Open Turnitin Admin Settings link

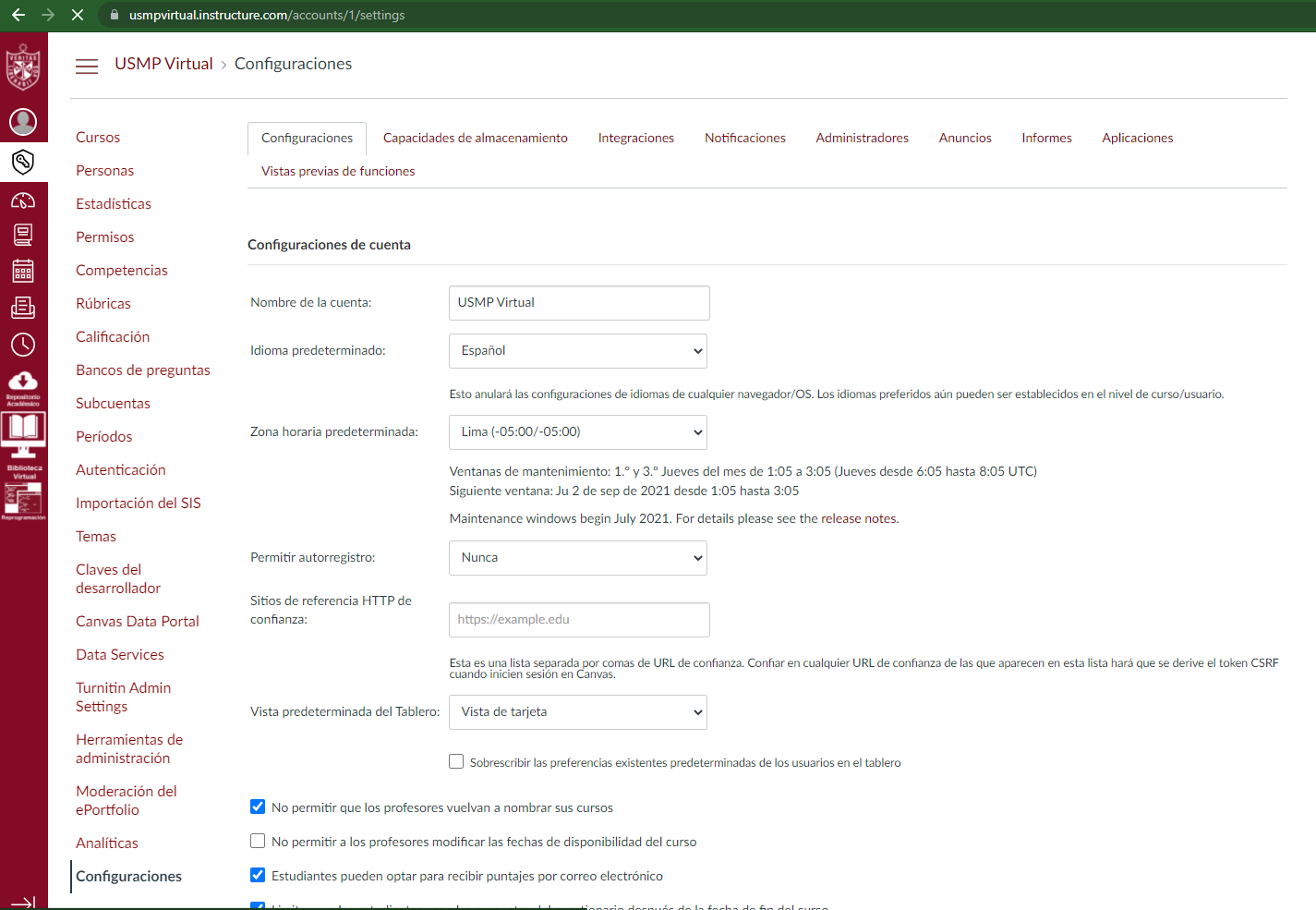click(x=124, y=698)
